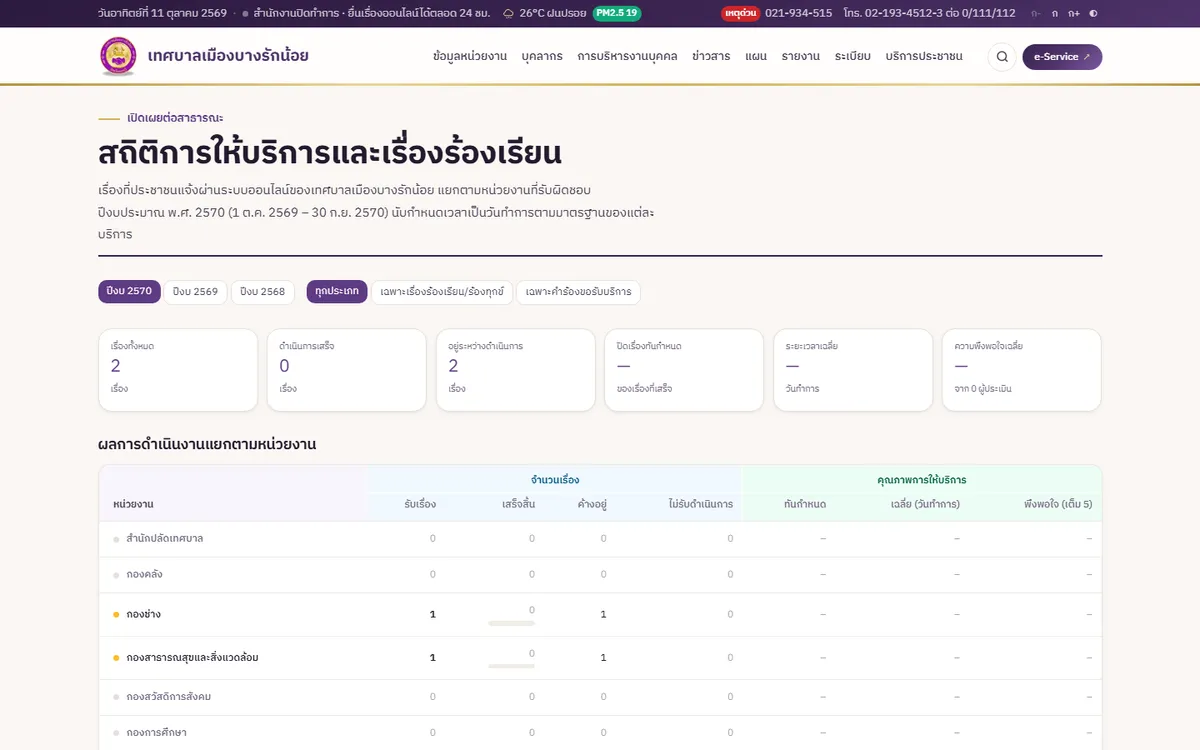1200x750 pixels.
Task: Click the คุณภาพการให้บริการ group header
Action: [922, 480]
